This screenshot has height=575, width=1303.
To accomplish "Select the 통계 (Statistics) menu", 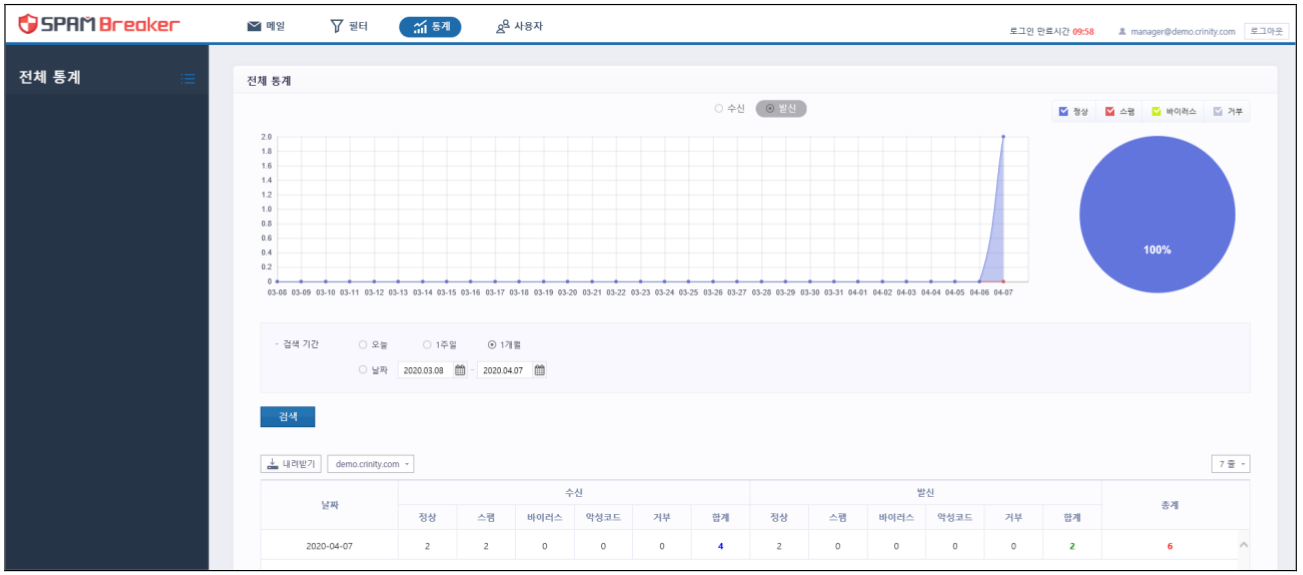I will click(430, 27).
